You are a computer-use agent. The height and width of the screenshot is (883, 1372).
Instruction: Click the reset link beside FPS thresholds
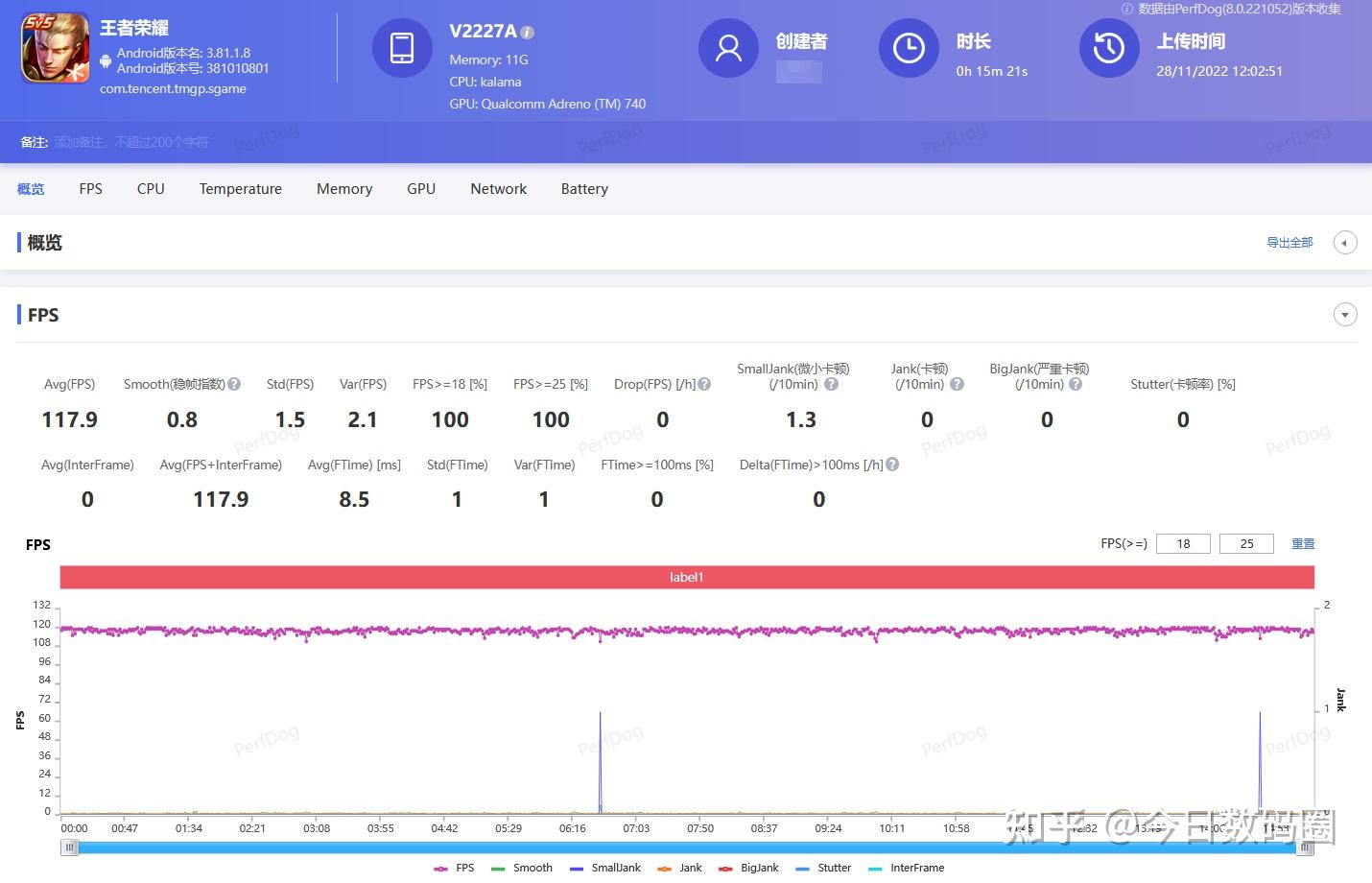pyautogui.click(x=1303, y=543)
